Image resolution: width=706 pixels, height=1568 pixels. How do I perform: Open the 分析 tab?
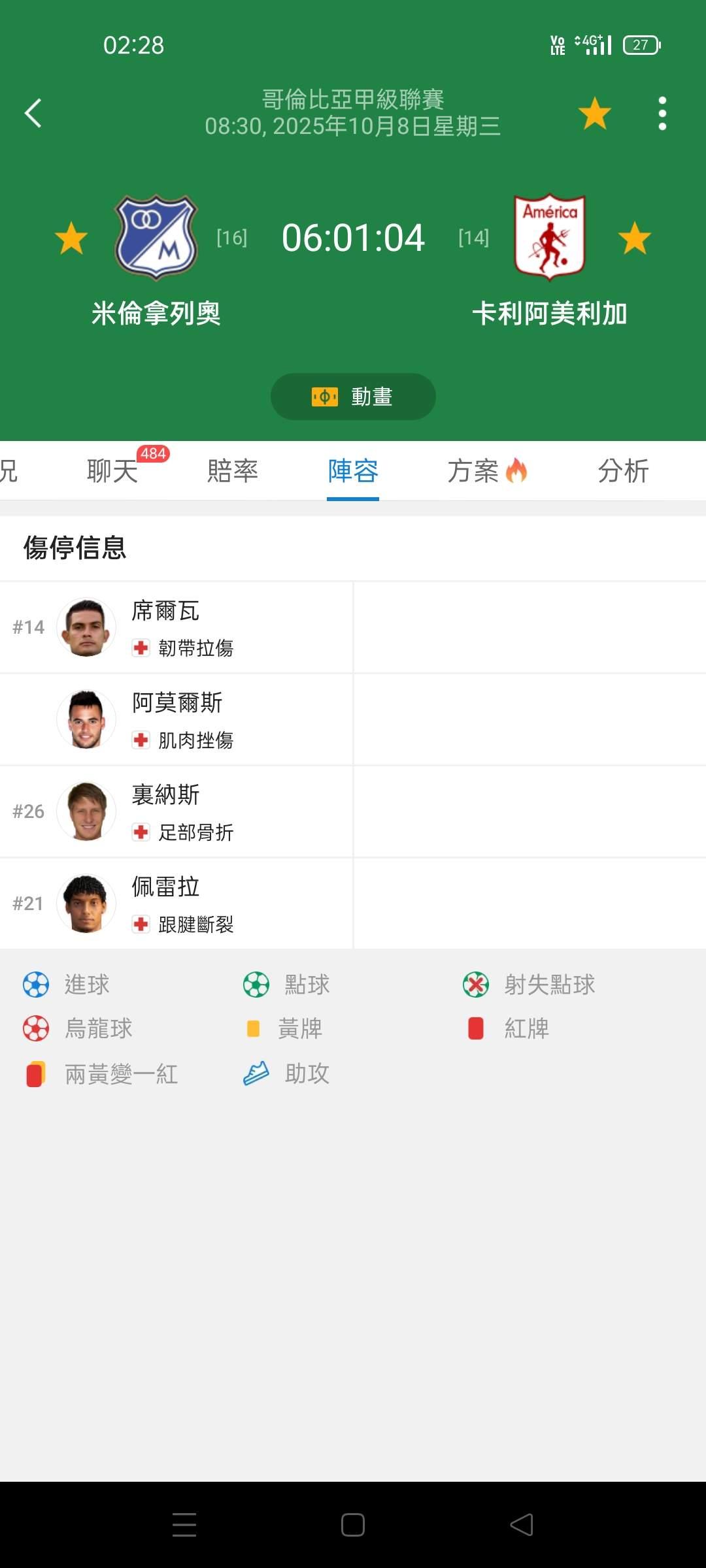pos(623,471)
